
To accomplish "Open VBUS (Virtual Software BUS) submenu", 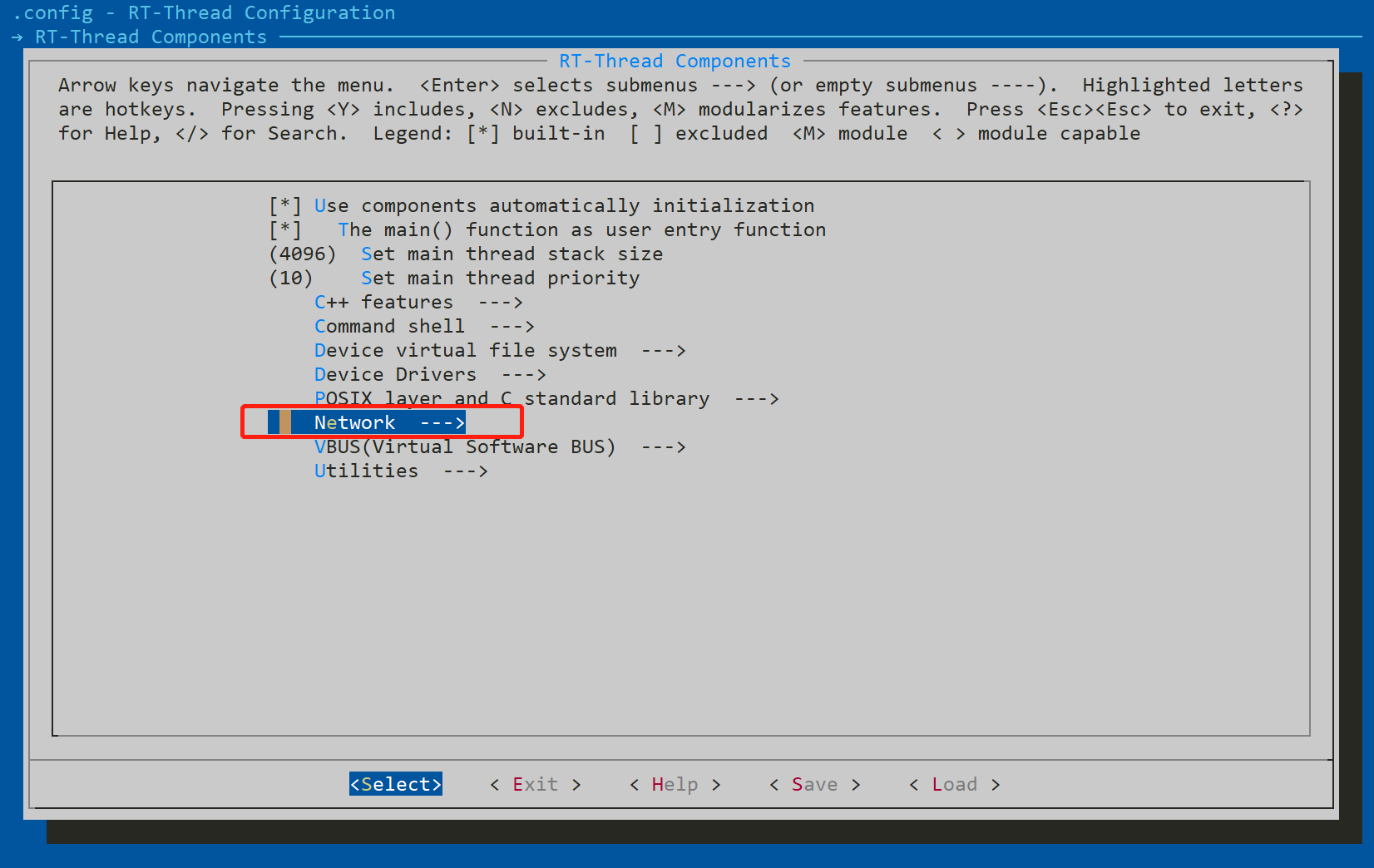I will pyautogui.click(x=500, y=446).
